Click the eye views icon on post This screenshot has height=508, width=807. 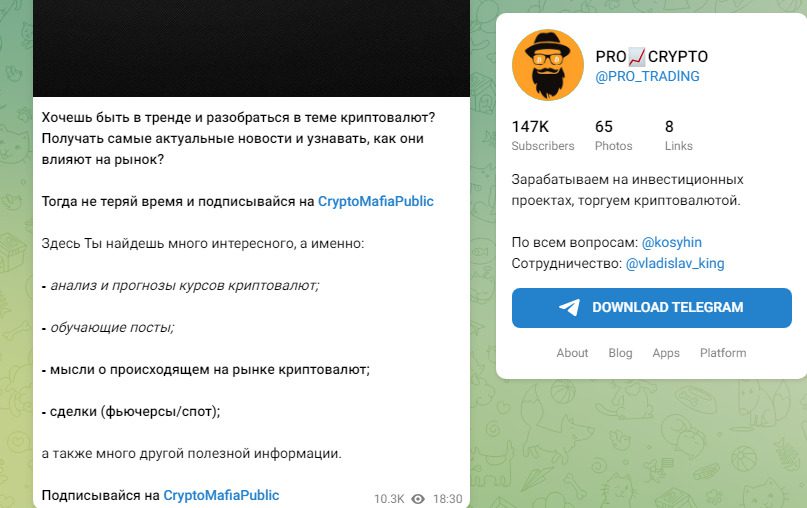point(418,499)
